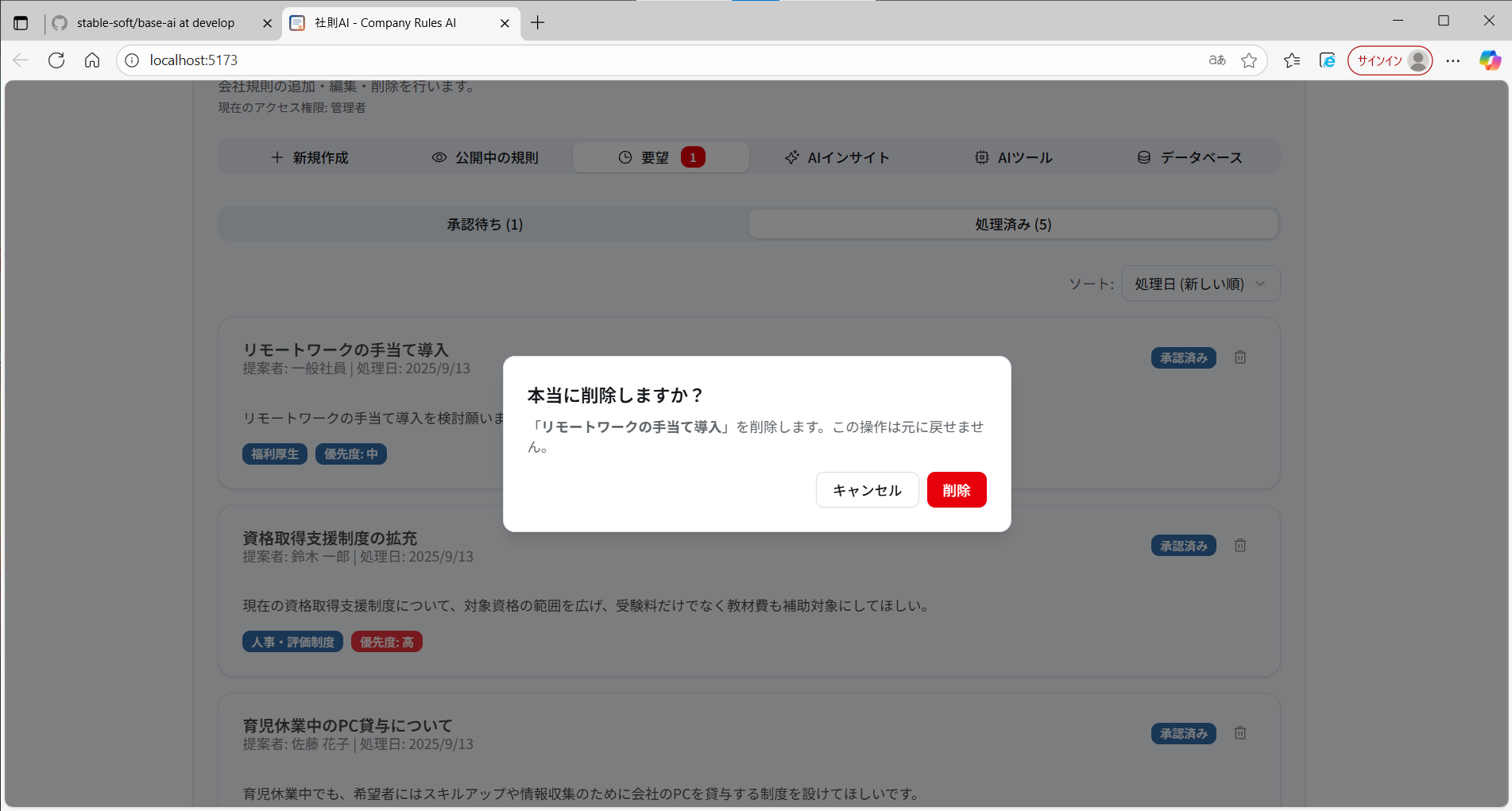The width and height of the screenshot is (1512, 811).
Task: Add page to favorites star icon
Action: point(1249,60)
